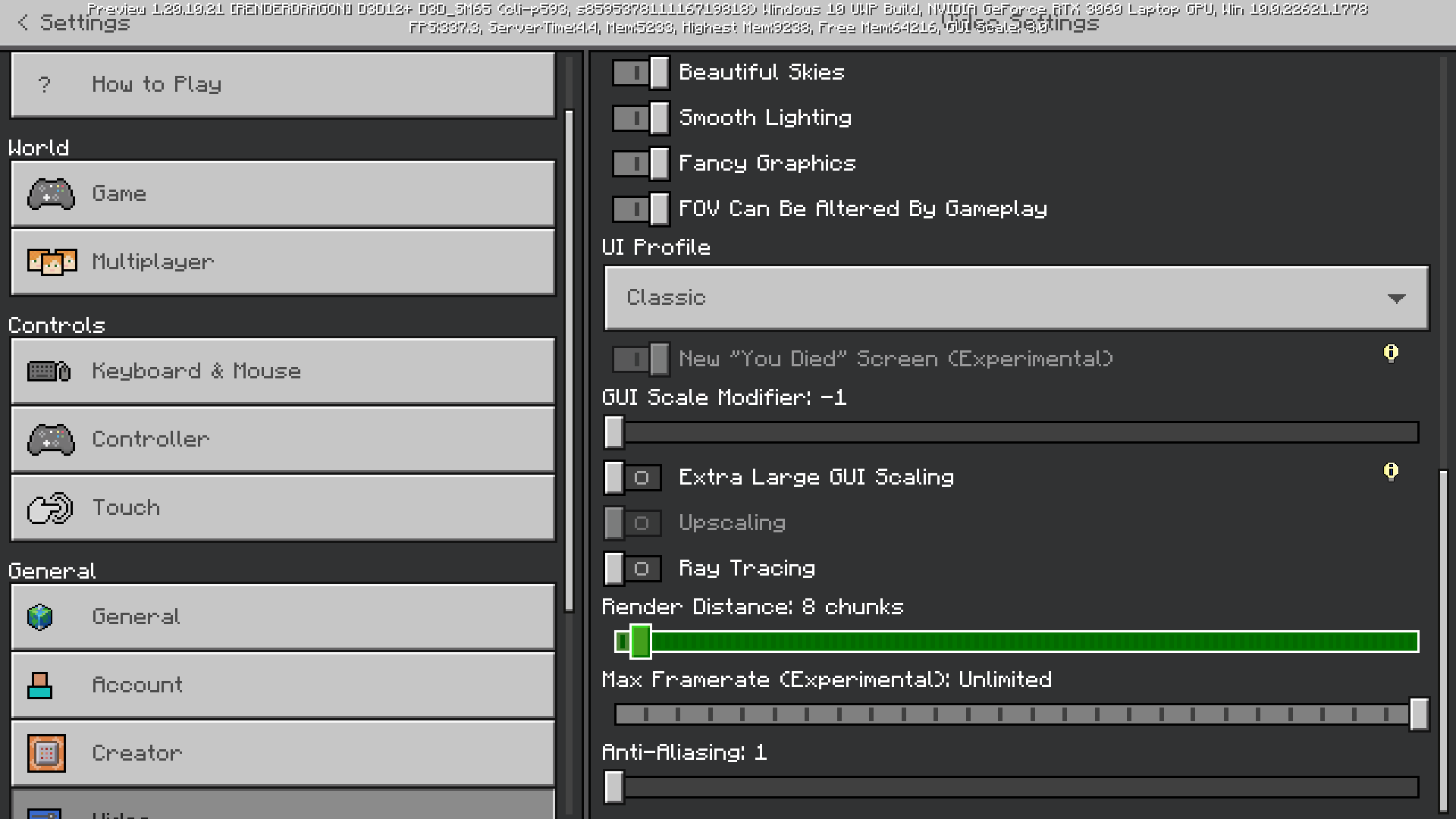Click info icon beside Extra Large GUI Scaling

[1390, 472]
